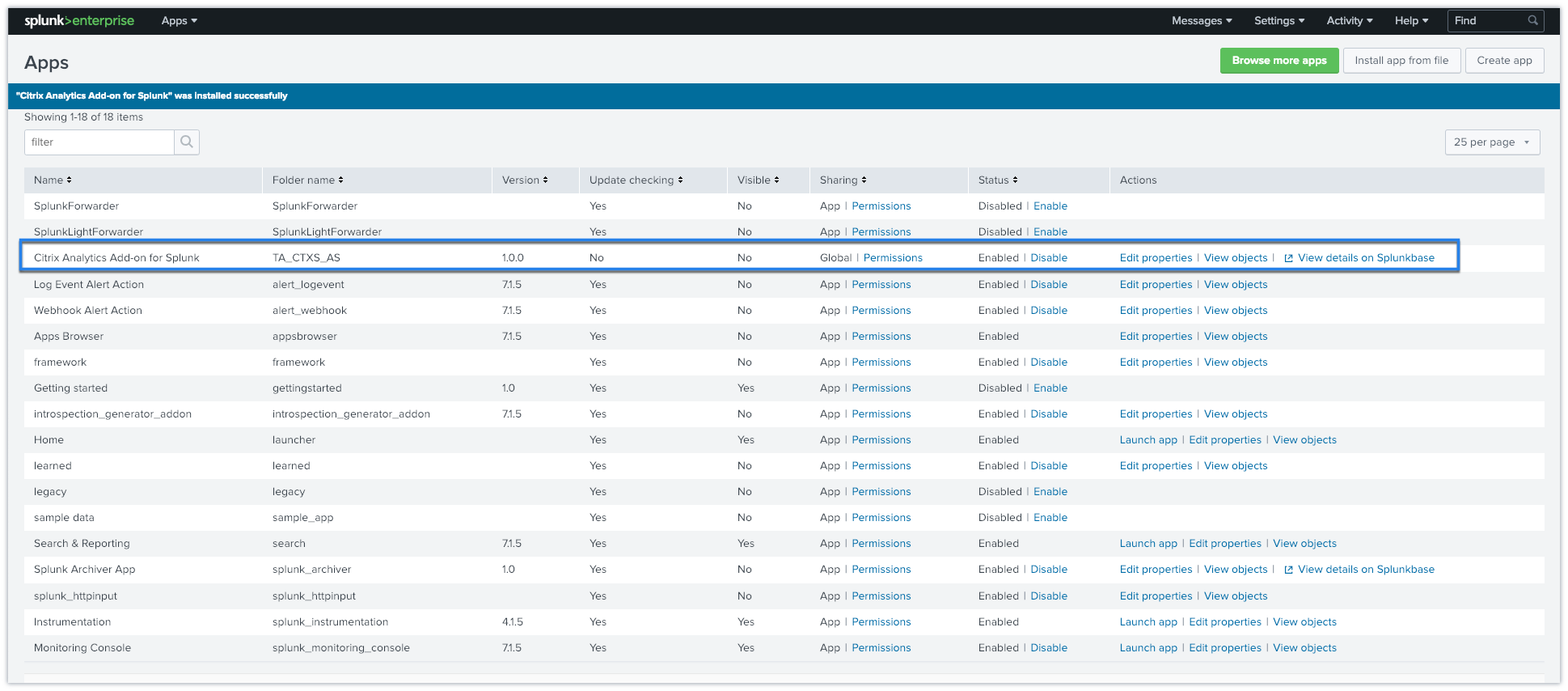This screenshot has width=1568, height=691.
Task: Click the Showing 1-18 of 18 items text
Action: click(83, 117)
